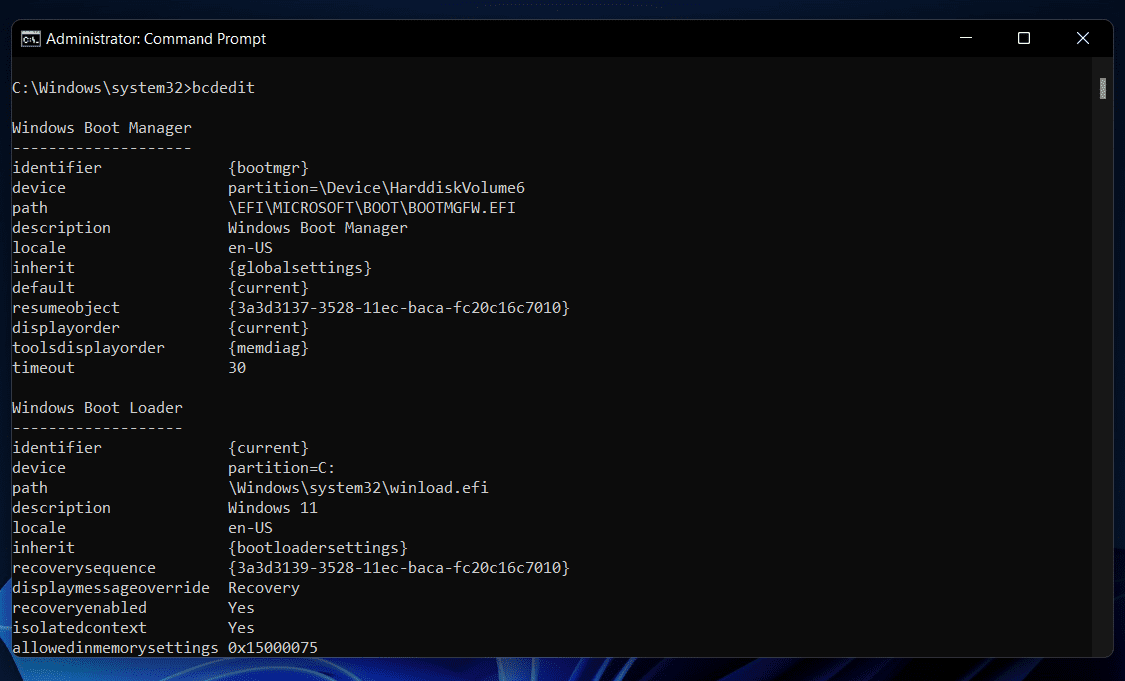Screen dimensions: 1125x681
Task: Click the allowedinmemorysettings value 0x15000075
Action: pos(273,648)
